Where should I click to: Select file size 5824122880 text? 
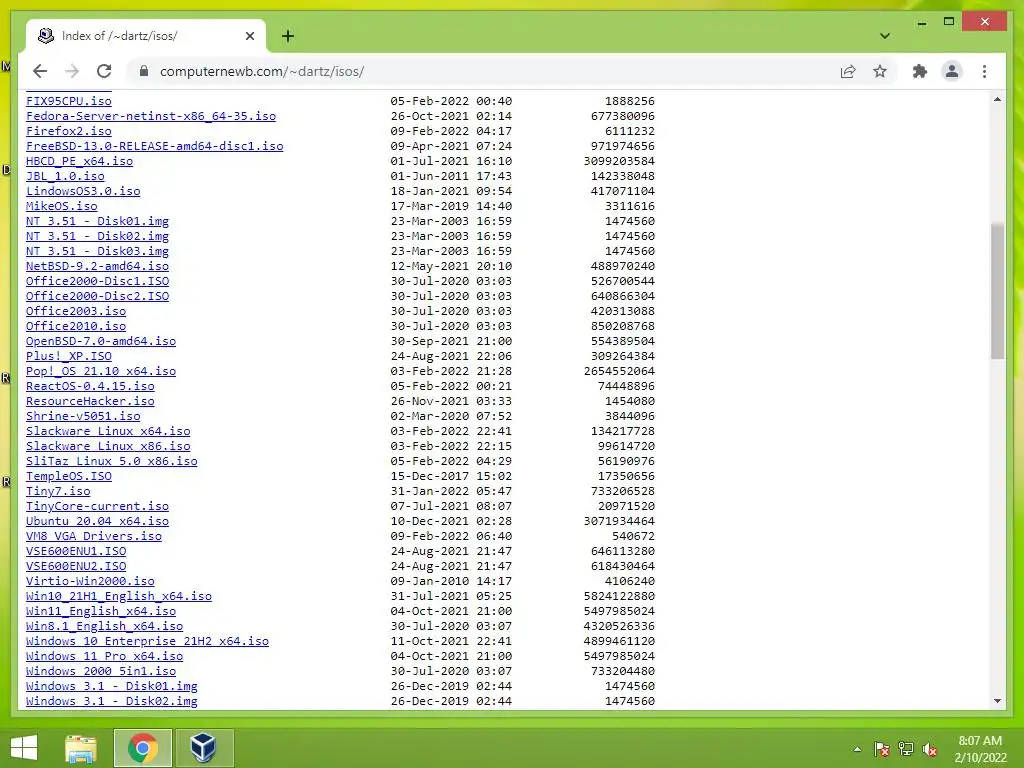(619, 596)
